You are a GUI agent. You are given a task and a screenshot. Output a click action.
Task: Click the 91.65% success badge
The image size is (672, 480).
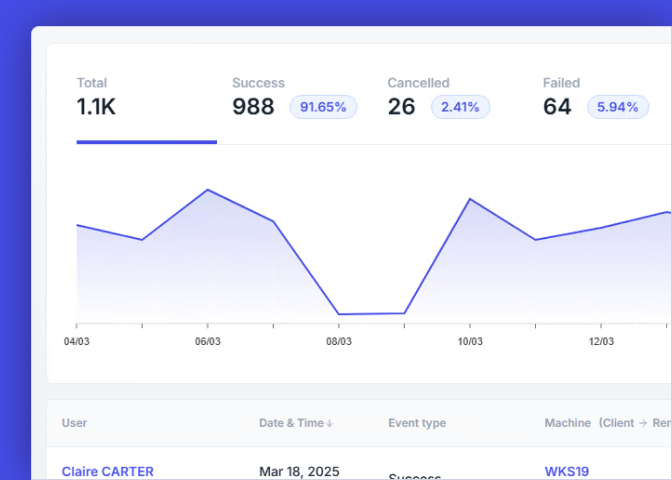323,107
